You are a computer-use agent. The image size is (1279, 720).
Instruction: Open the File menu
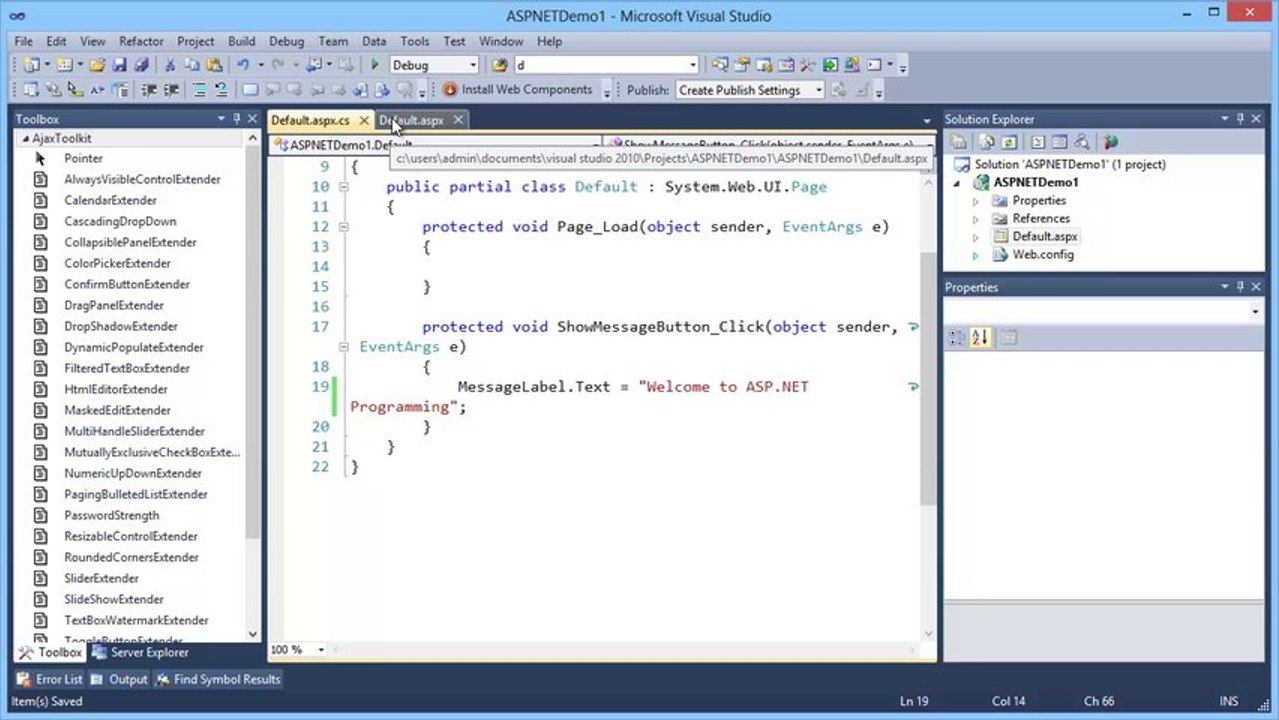coord(23,41)
